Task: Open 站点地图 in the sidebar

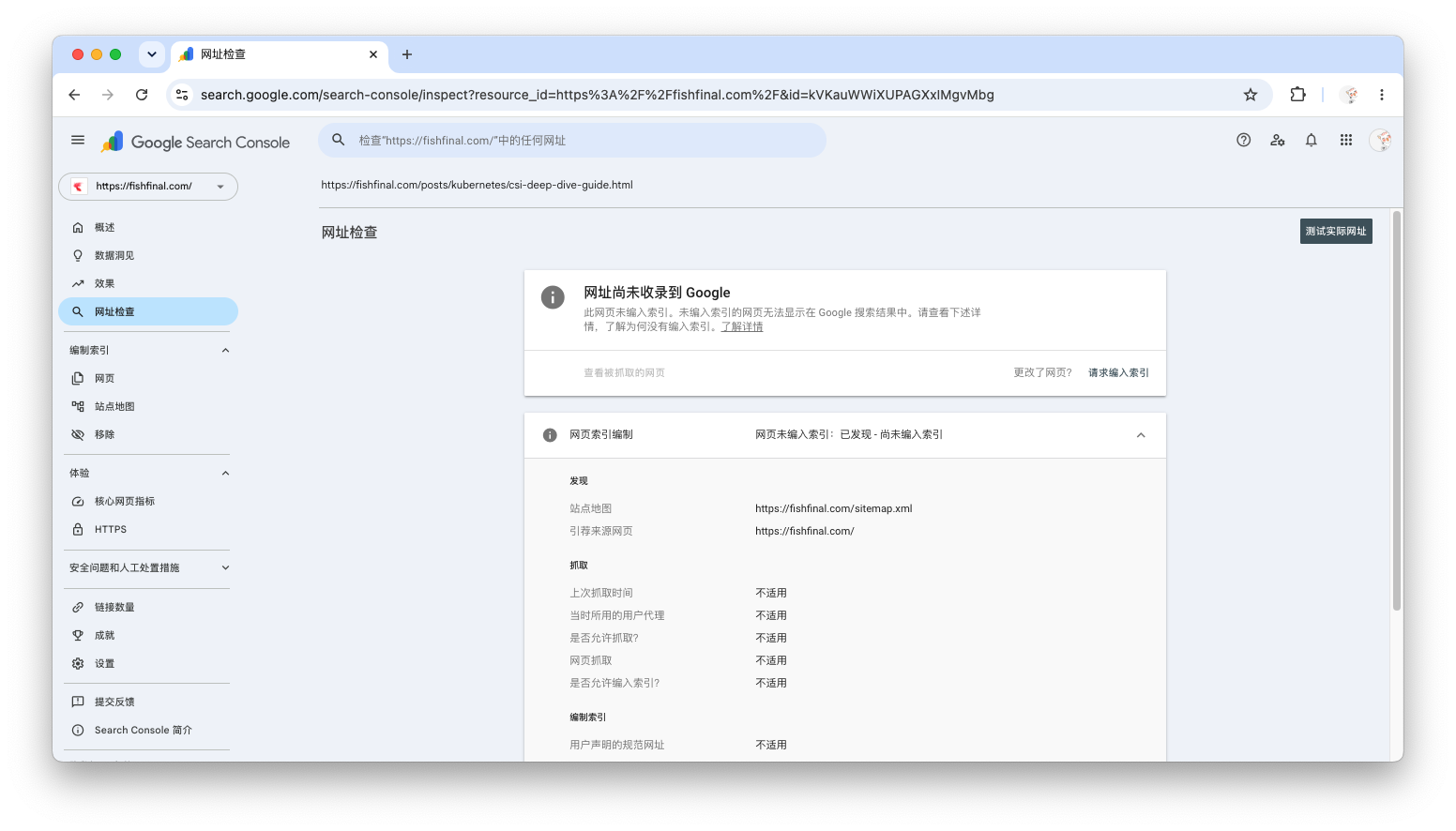Action: tap(148, 407)
